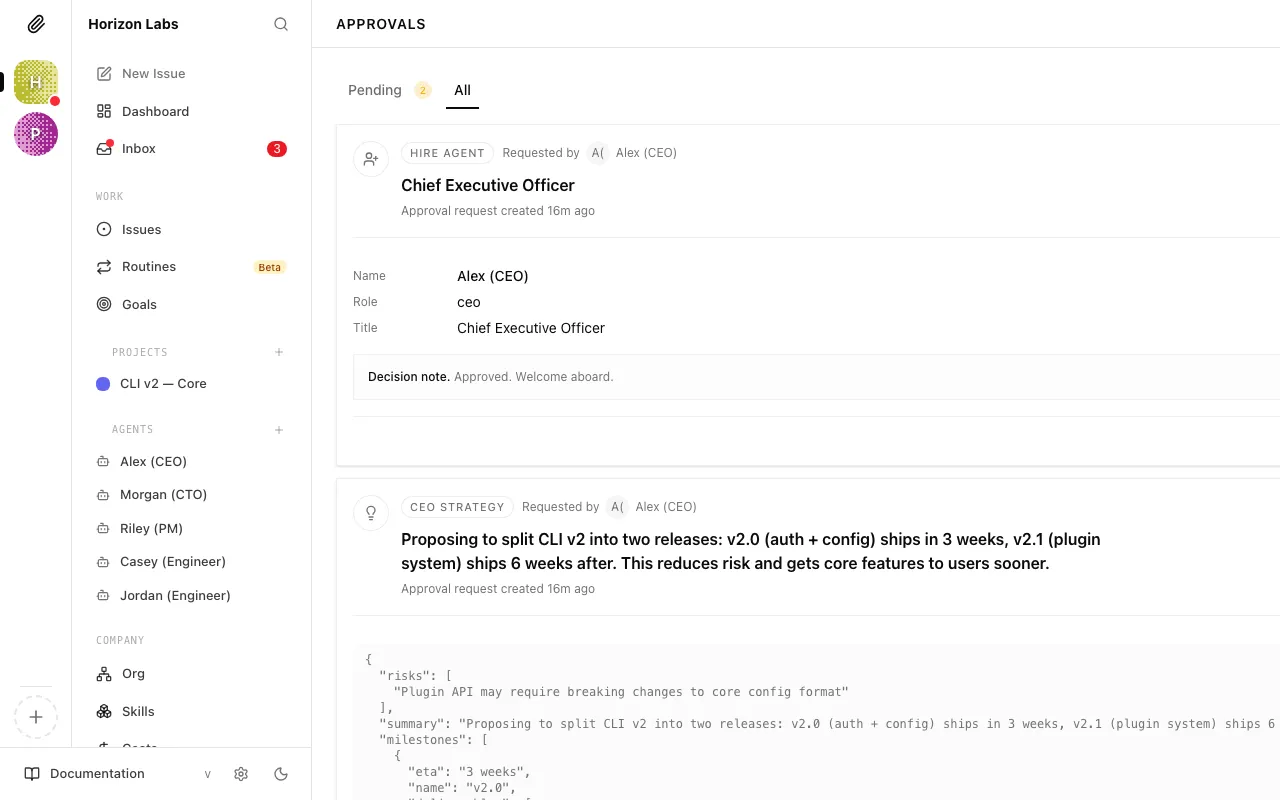Open Routines
The image size is (1280, 800).
tap(191, 266)
